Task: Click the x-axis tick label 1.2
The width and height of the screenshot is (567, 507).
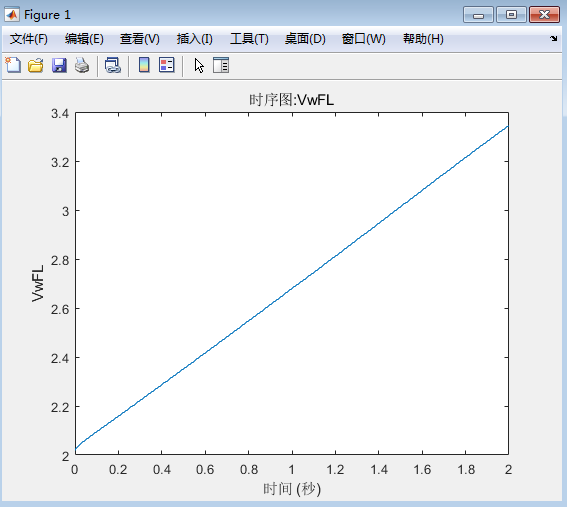Action: 335,469
